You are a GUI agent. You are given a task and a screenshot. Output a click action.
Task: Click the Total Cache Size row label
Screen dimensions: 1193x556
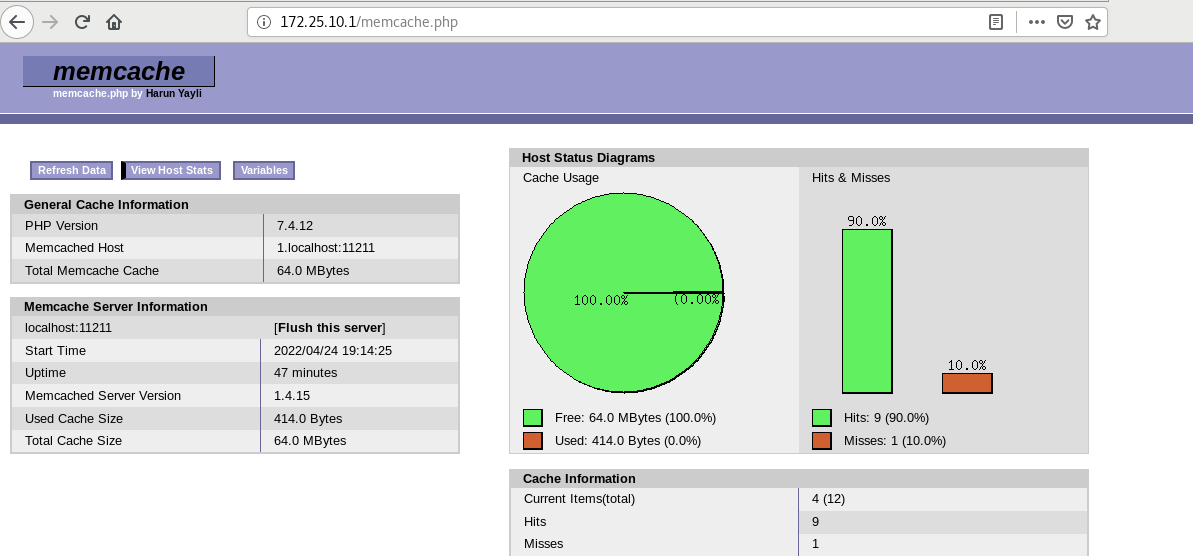pos(73,440)
